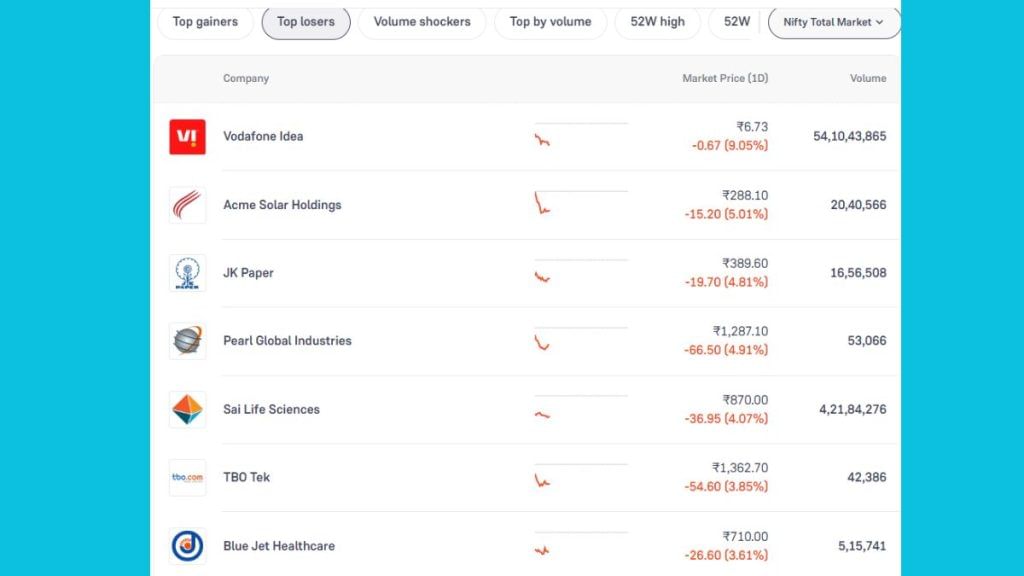Open the Vodafone Idea stock link
The height and width of the screenshot is (576, 1024).
(263, 136)
